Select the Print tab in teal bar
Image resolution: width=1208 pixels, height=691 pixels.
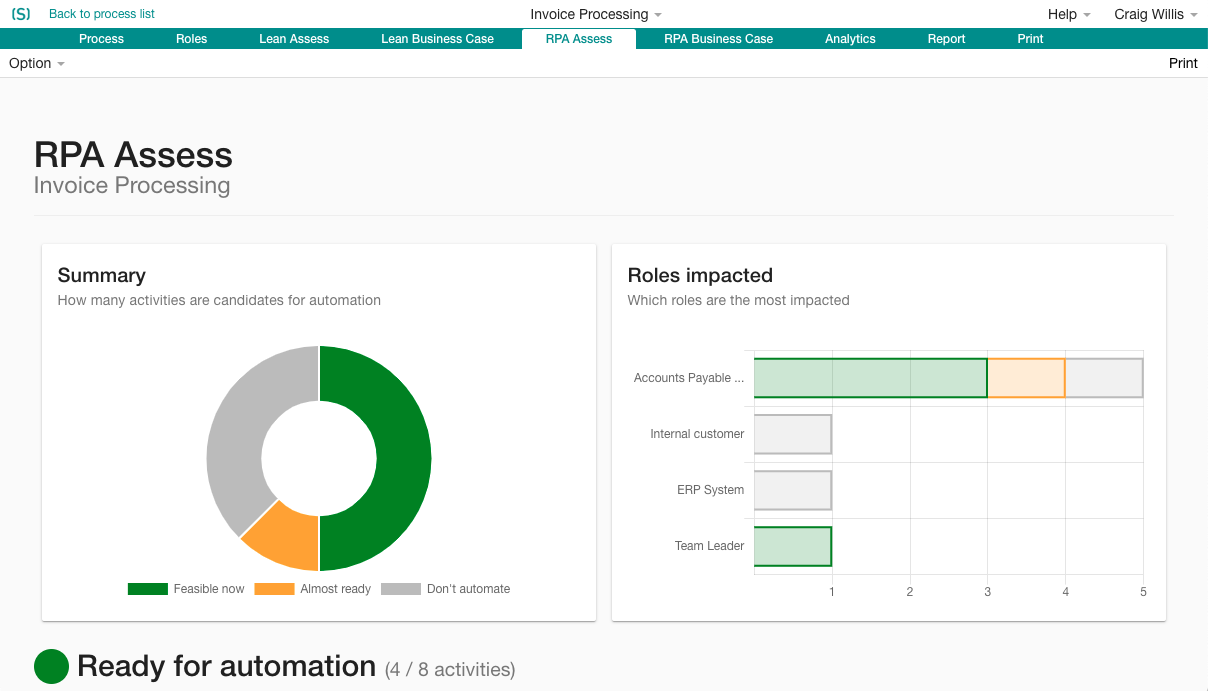(x=1030, y=39)
